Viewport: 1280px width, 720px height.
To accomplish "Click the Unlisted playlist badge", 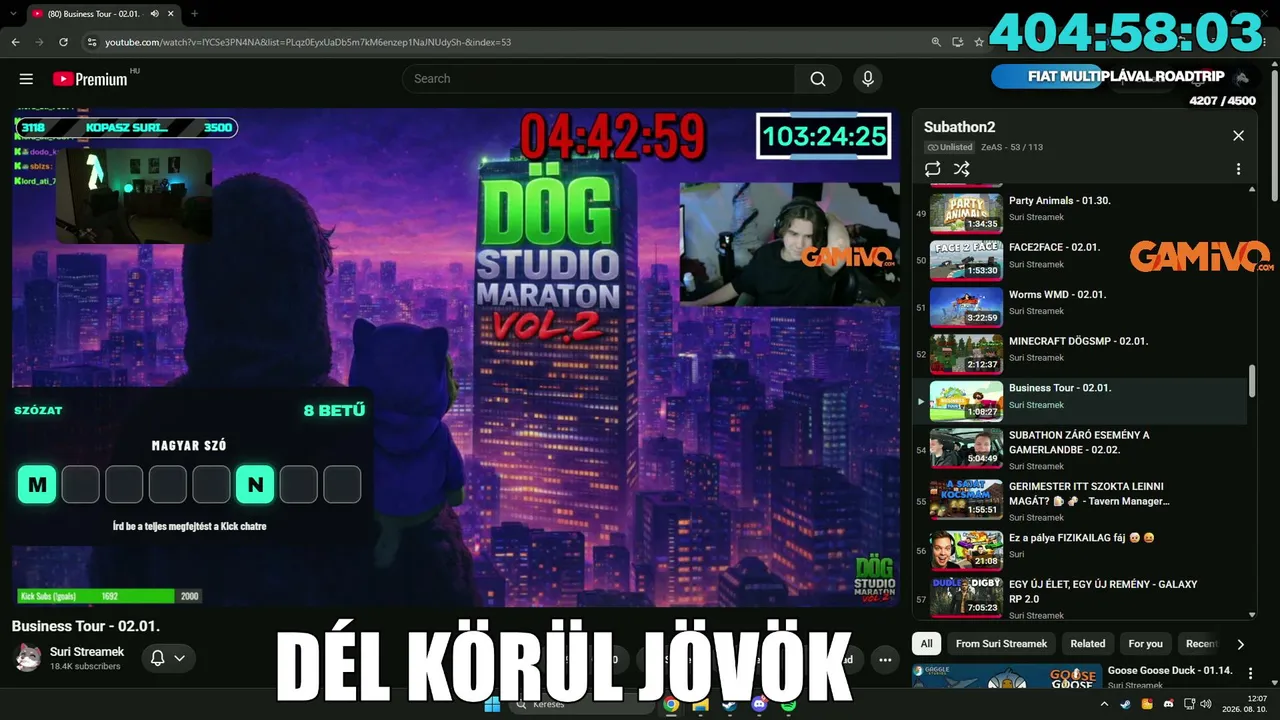I will tap(950, 147).
